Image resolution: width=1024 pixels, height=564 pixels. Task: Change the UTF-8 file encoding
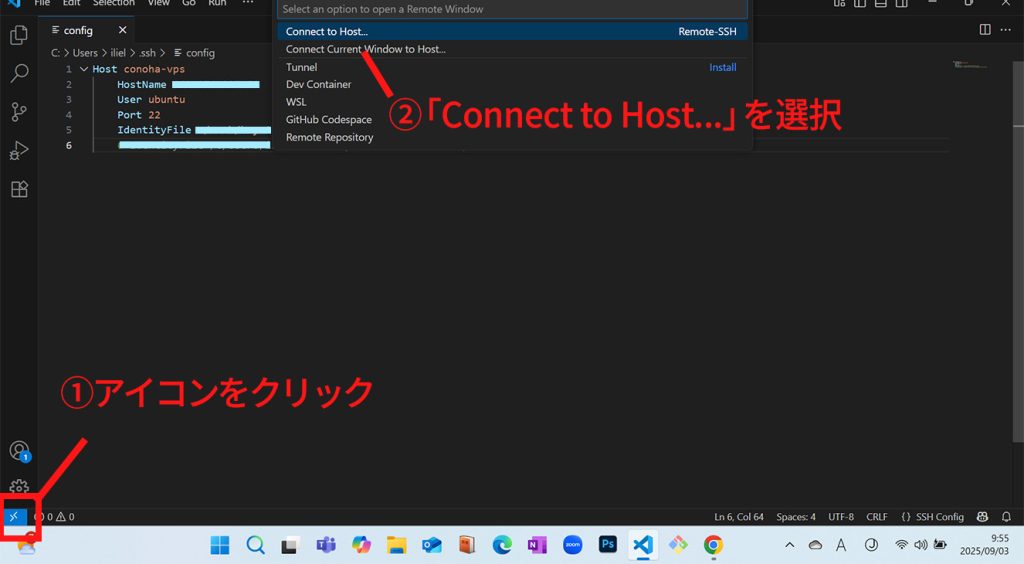coord(840,517)
